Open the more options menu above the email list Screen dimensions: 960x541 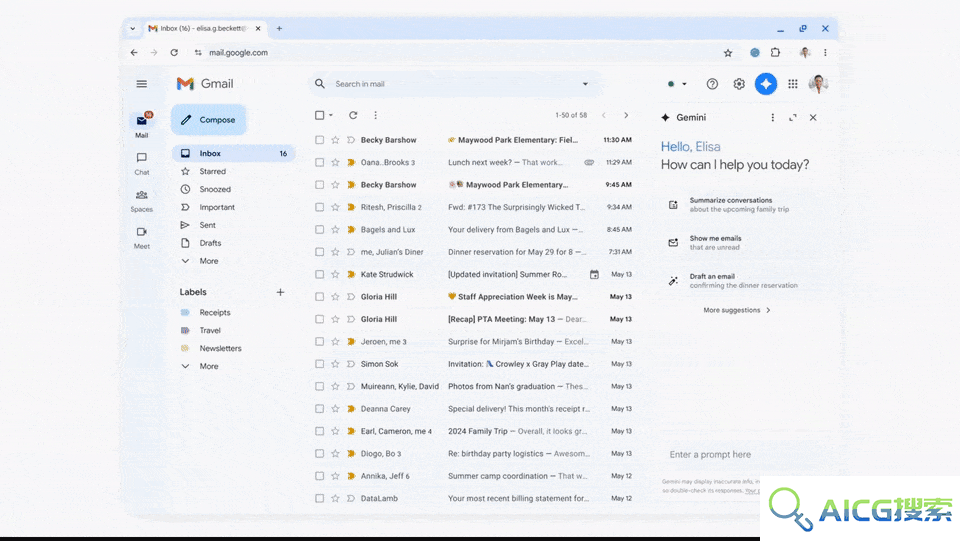[x=375, y=115]
